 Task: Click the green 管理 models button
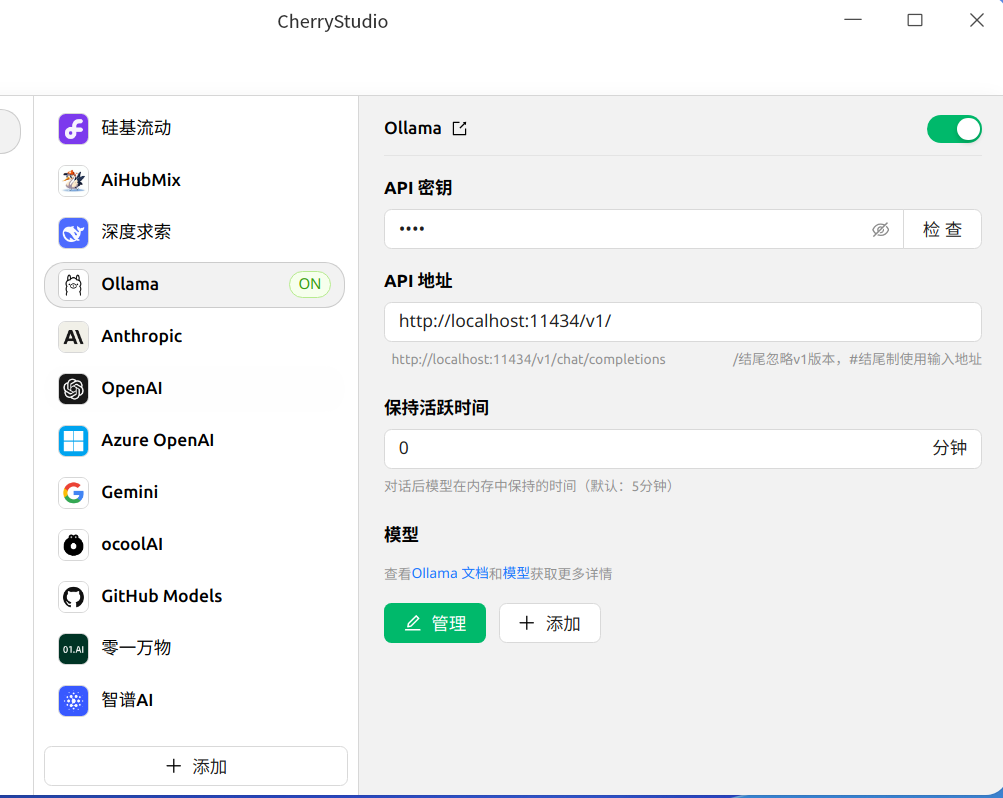(435, 623)
